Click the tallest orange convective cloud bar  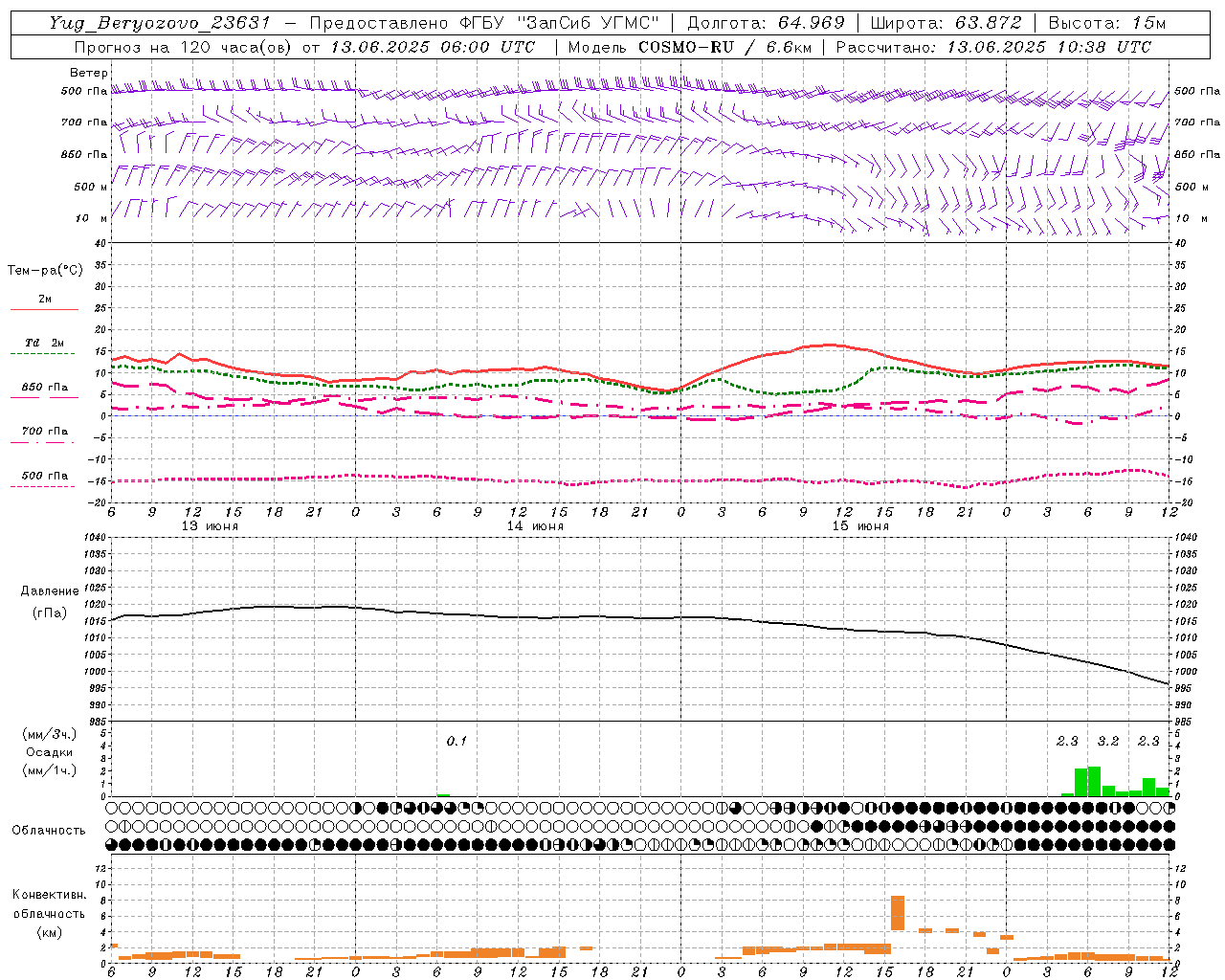(898, 913)
